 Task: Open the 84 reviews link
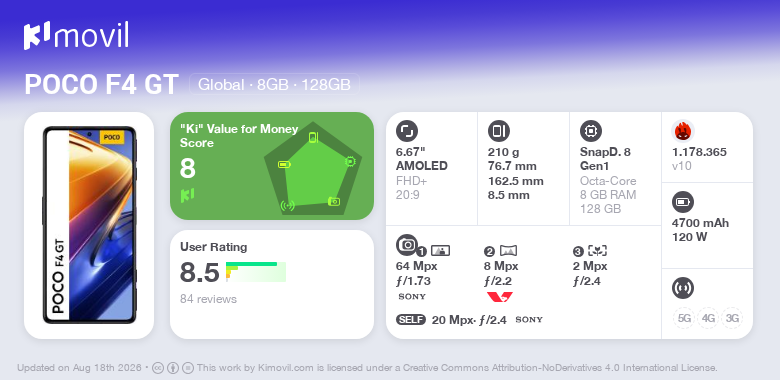208,299
